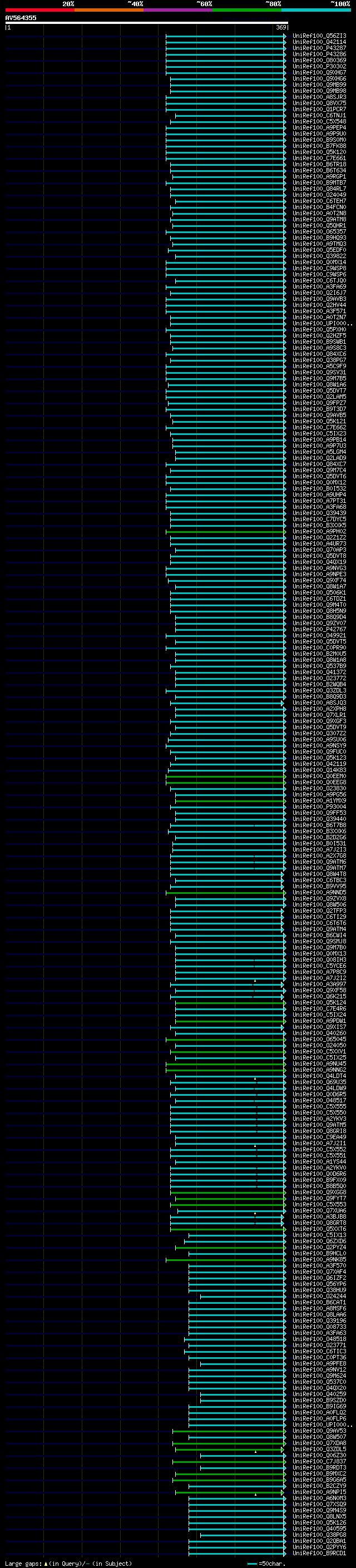Click the query name AV564355
This screenshot has width=356, height=1568.
21,18
